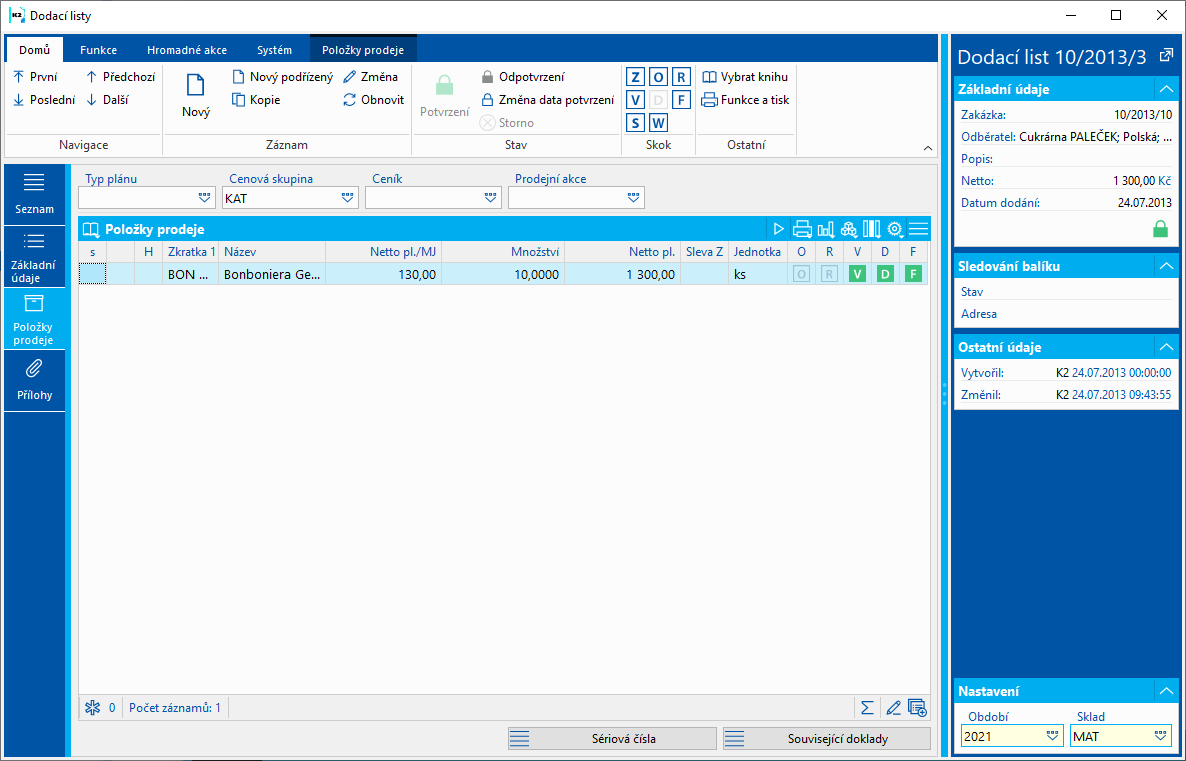
Task: Click the R jump icon in Skok group
Action: click(x=681, y=76)
